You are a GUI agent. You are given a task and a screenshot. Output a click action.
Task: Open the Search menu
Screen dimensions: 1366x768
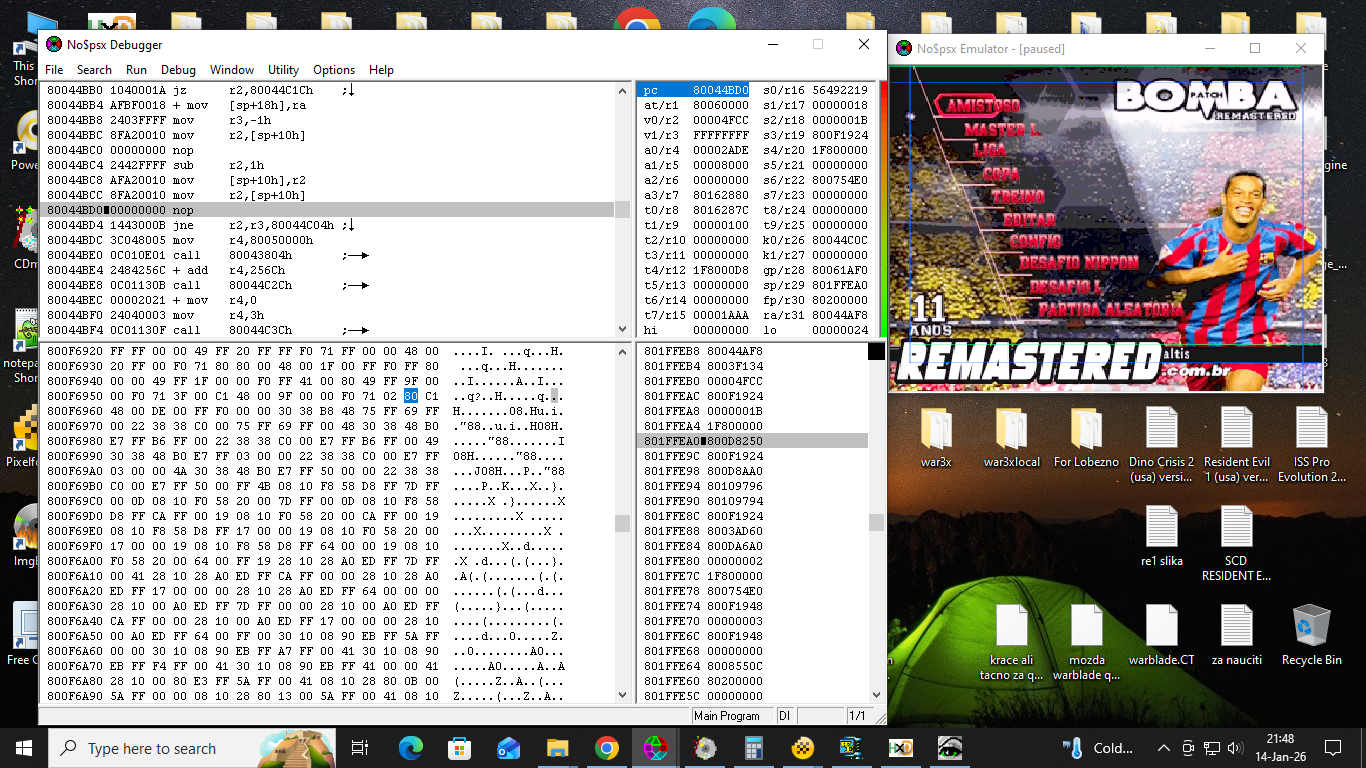tap(94, 70)
